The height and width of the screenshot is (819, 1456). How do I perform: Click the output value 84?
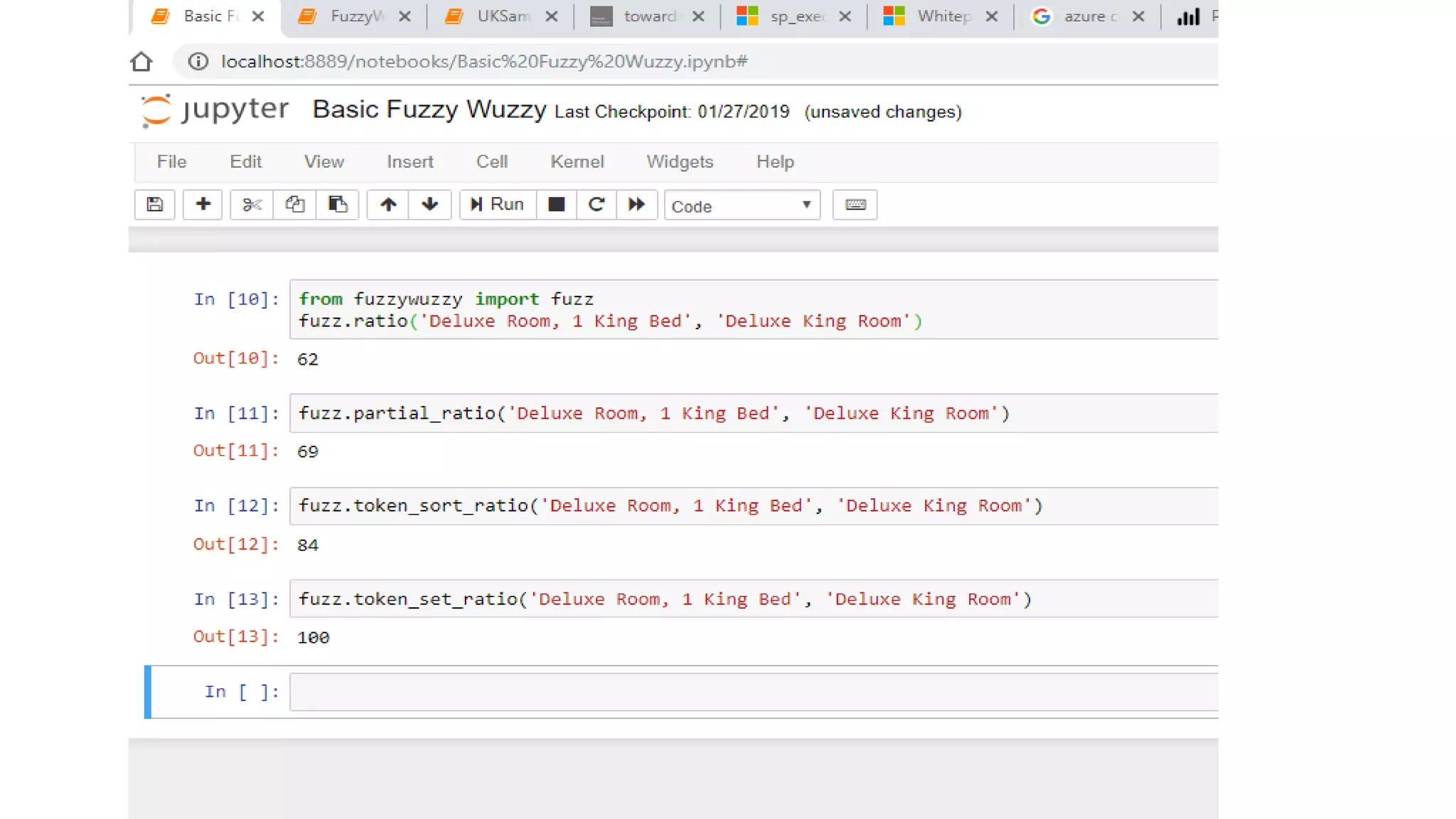[308, 546]
